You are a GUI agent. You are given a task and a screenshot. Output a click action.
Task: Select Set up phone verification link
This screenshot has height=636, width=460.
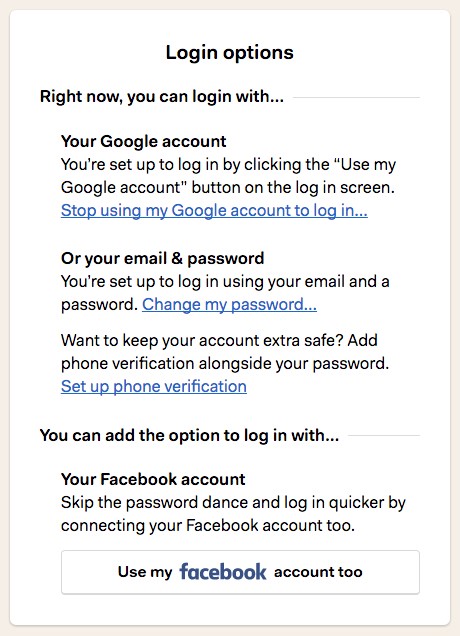(x=154, y=386)
